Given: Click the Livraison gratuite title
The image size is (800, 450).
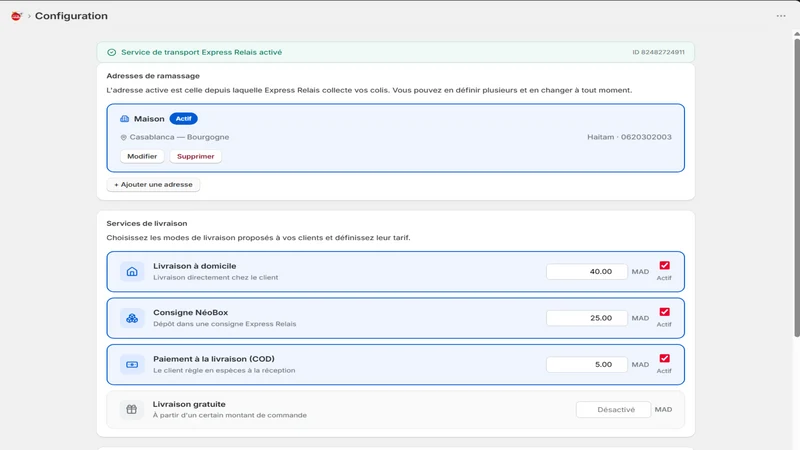Looking at the screenshot, I should click(x=189, y=404).
